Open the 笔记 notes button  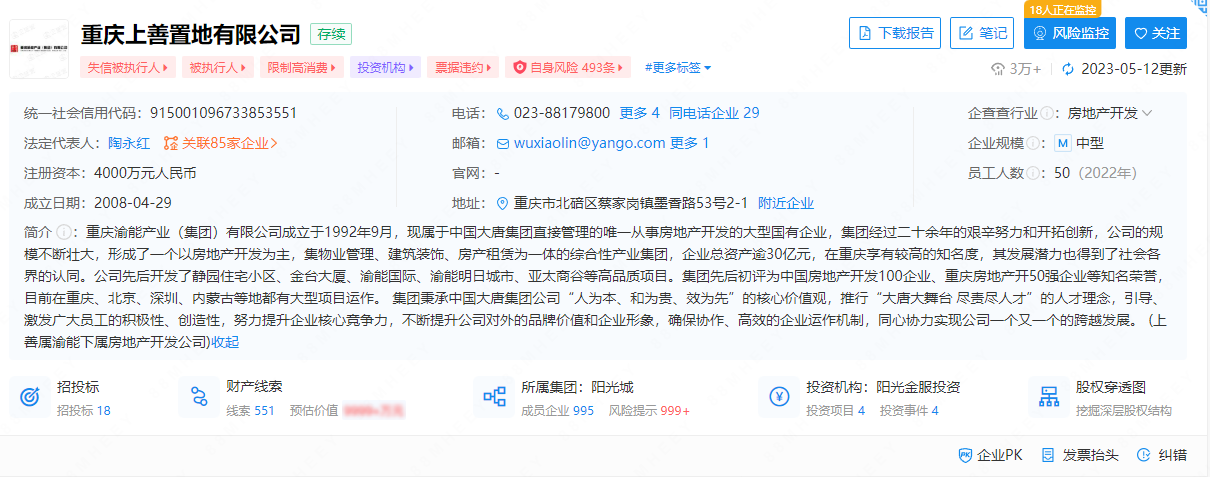pos(982,33)
